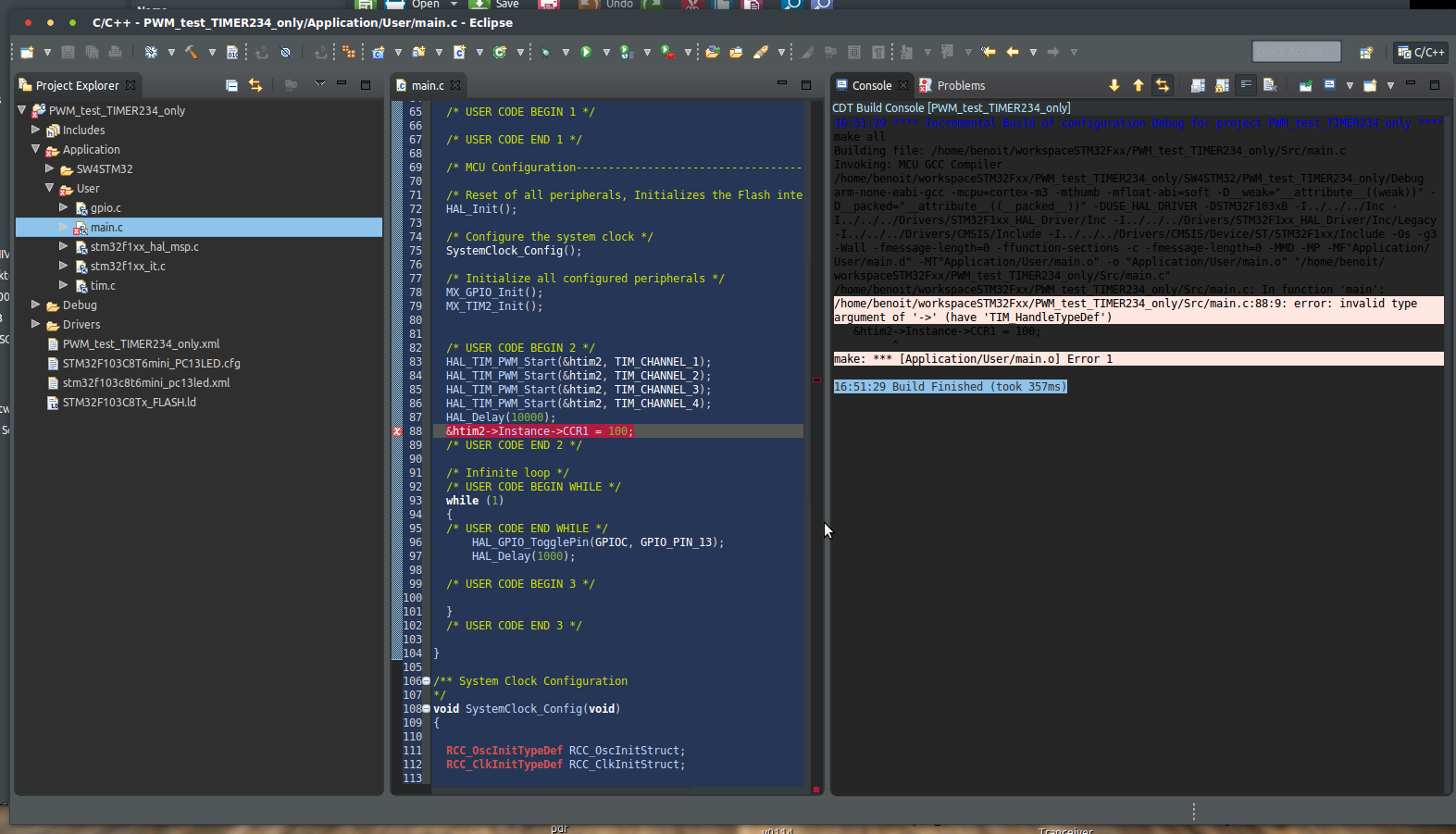
Task: Switch to the Console tab
Action: click(x=872, y=85)
